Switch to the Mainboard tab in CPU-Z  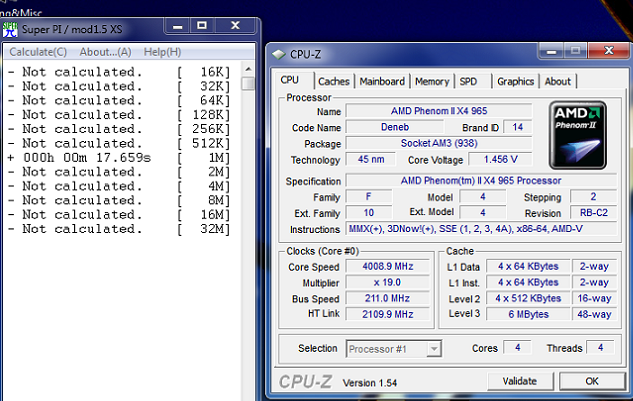click(382, 82)
